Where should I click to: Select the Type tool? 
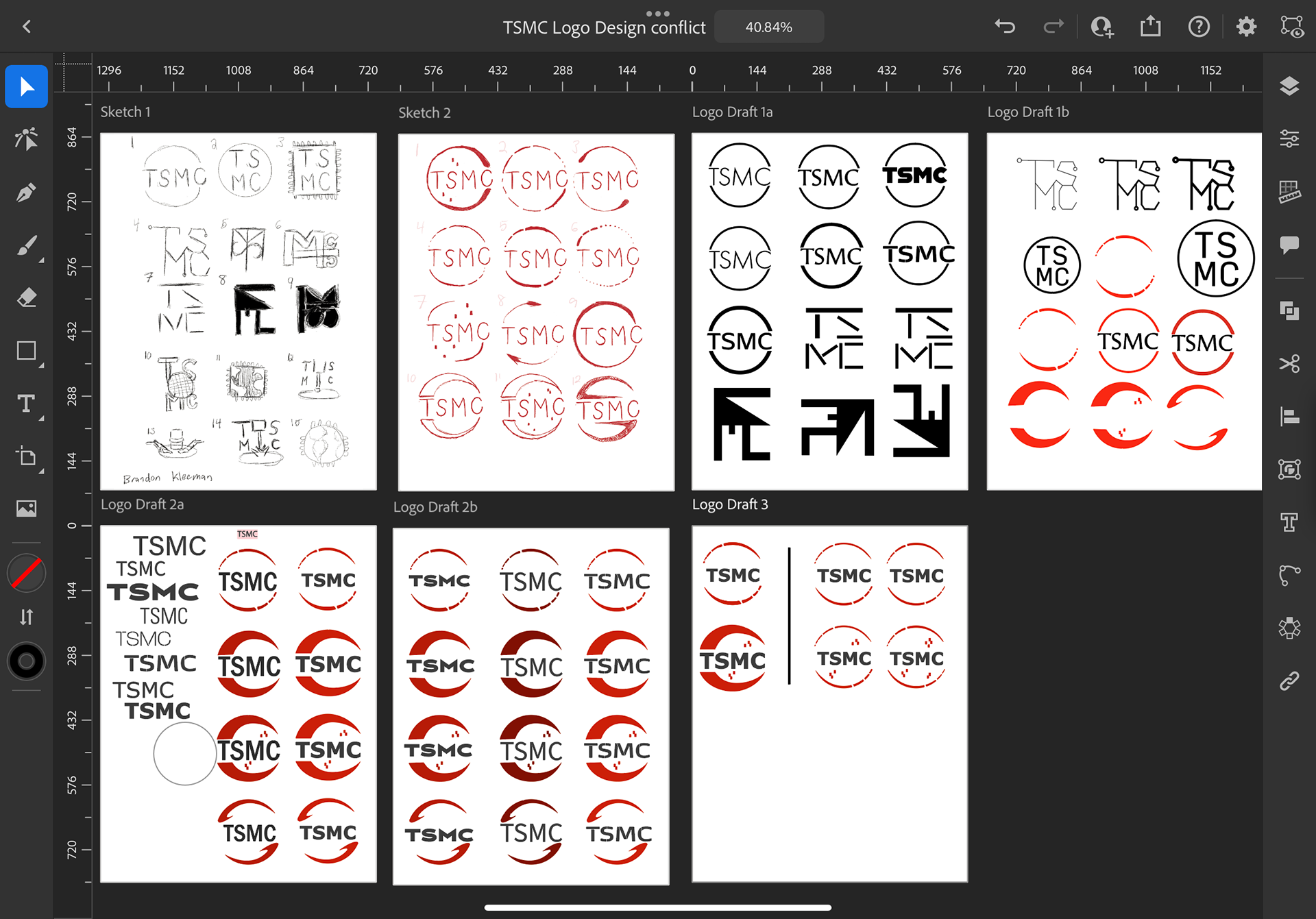(x=26, y=404)
